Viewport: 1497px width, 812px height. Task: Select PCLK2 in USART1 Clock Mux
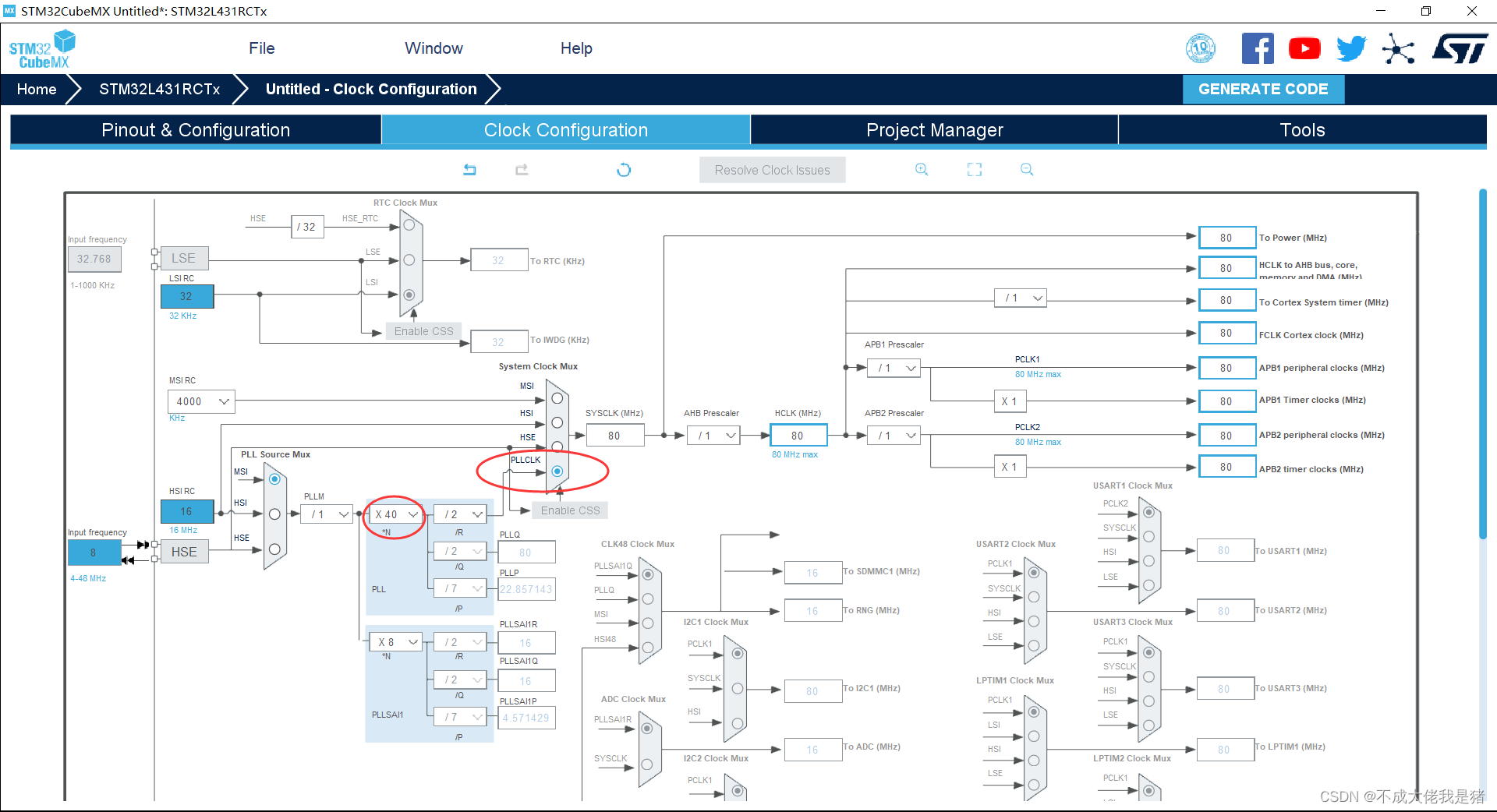1148,512
